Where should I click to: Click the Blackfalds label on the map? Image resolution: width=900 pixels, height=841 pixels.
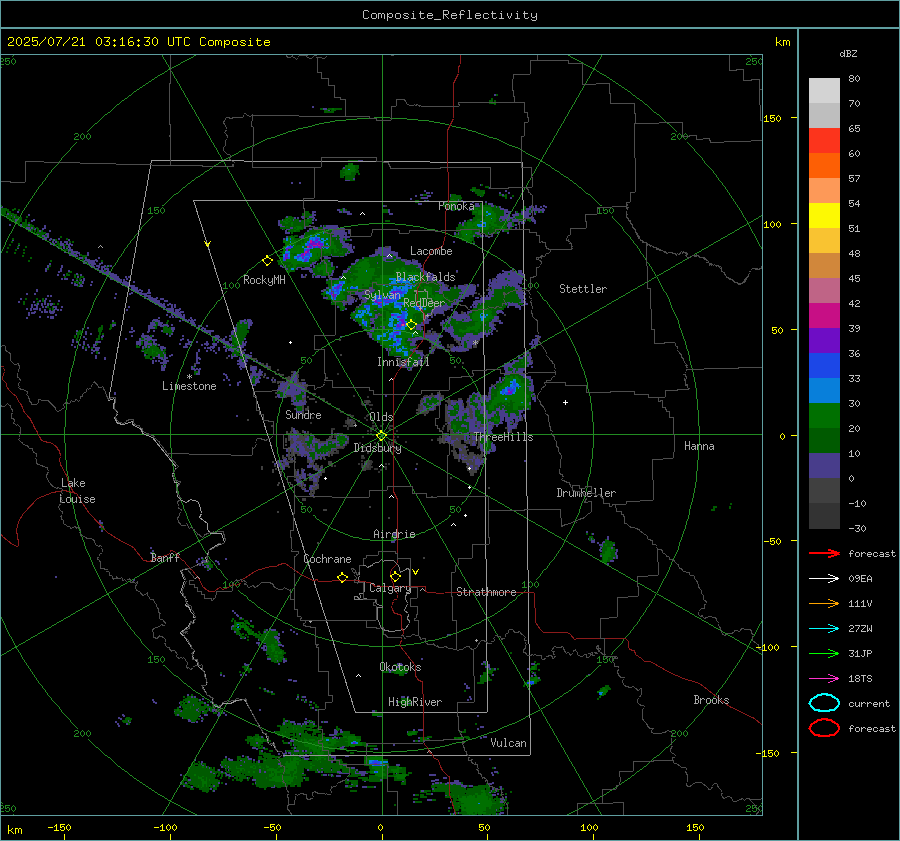425,277
